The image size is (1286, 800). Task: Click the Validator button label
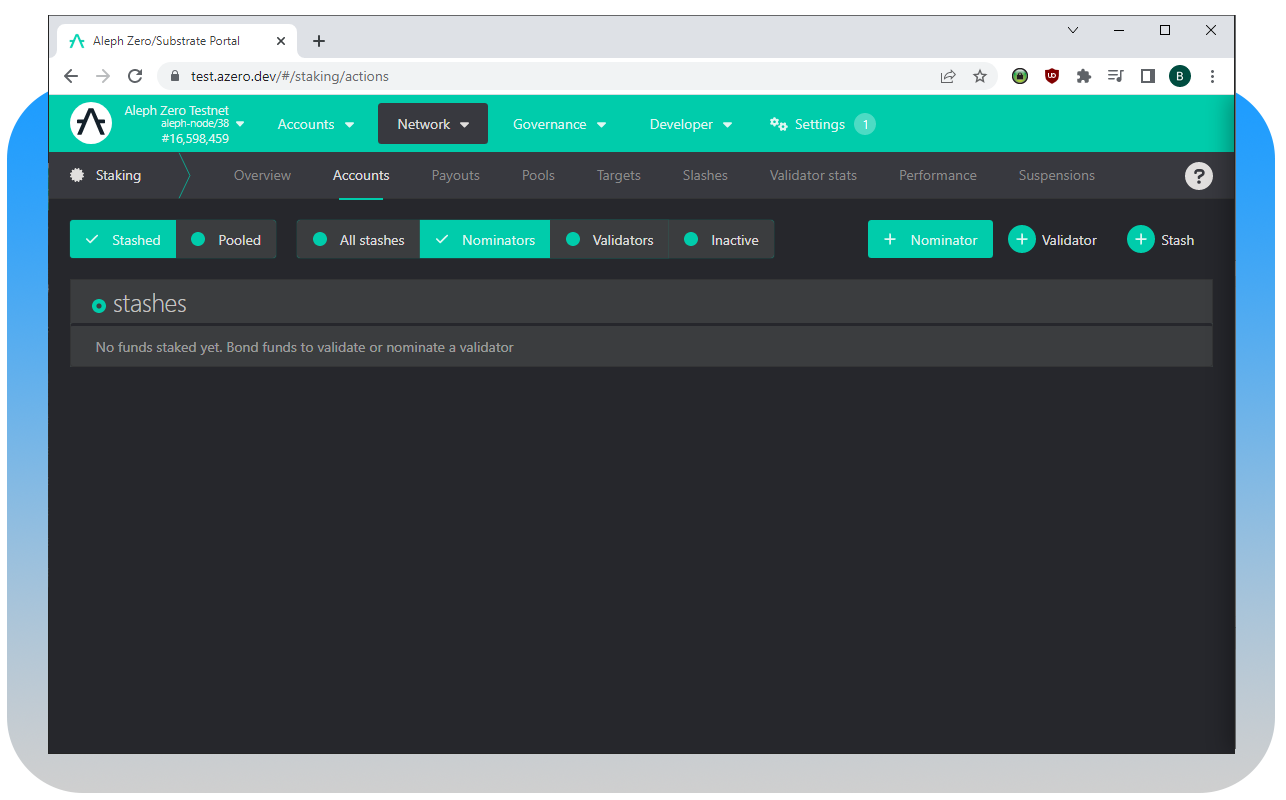[1069, 240]
